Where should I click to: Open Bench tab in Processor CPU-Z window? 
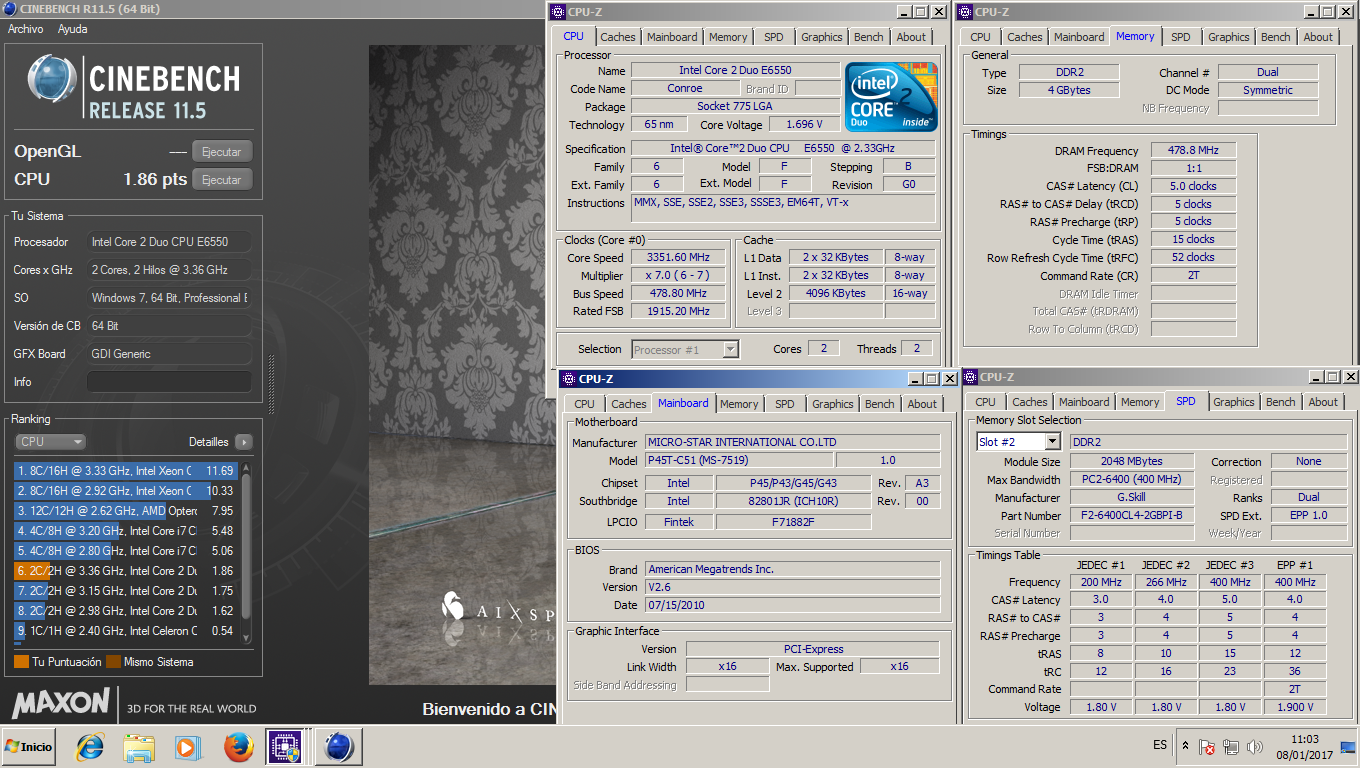coord(868,37)
